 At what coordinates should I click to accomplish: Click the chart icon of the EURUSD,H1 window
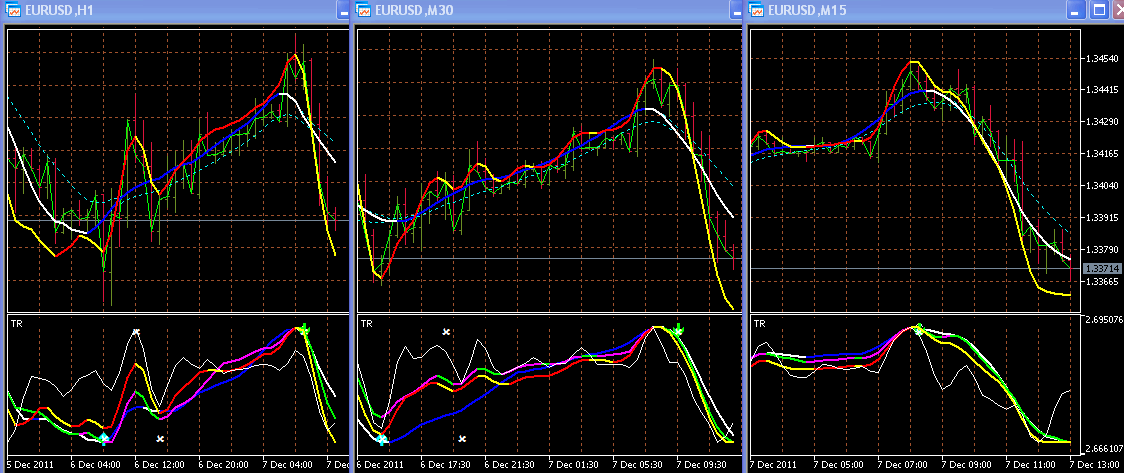[13, 10]
